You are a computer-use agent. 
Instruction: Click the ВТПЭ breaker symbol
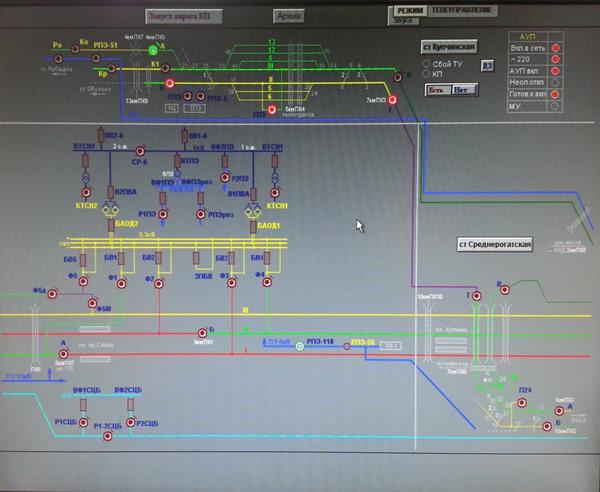[x=177, y=161]
